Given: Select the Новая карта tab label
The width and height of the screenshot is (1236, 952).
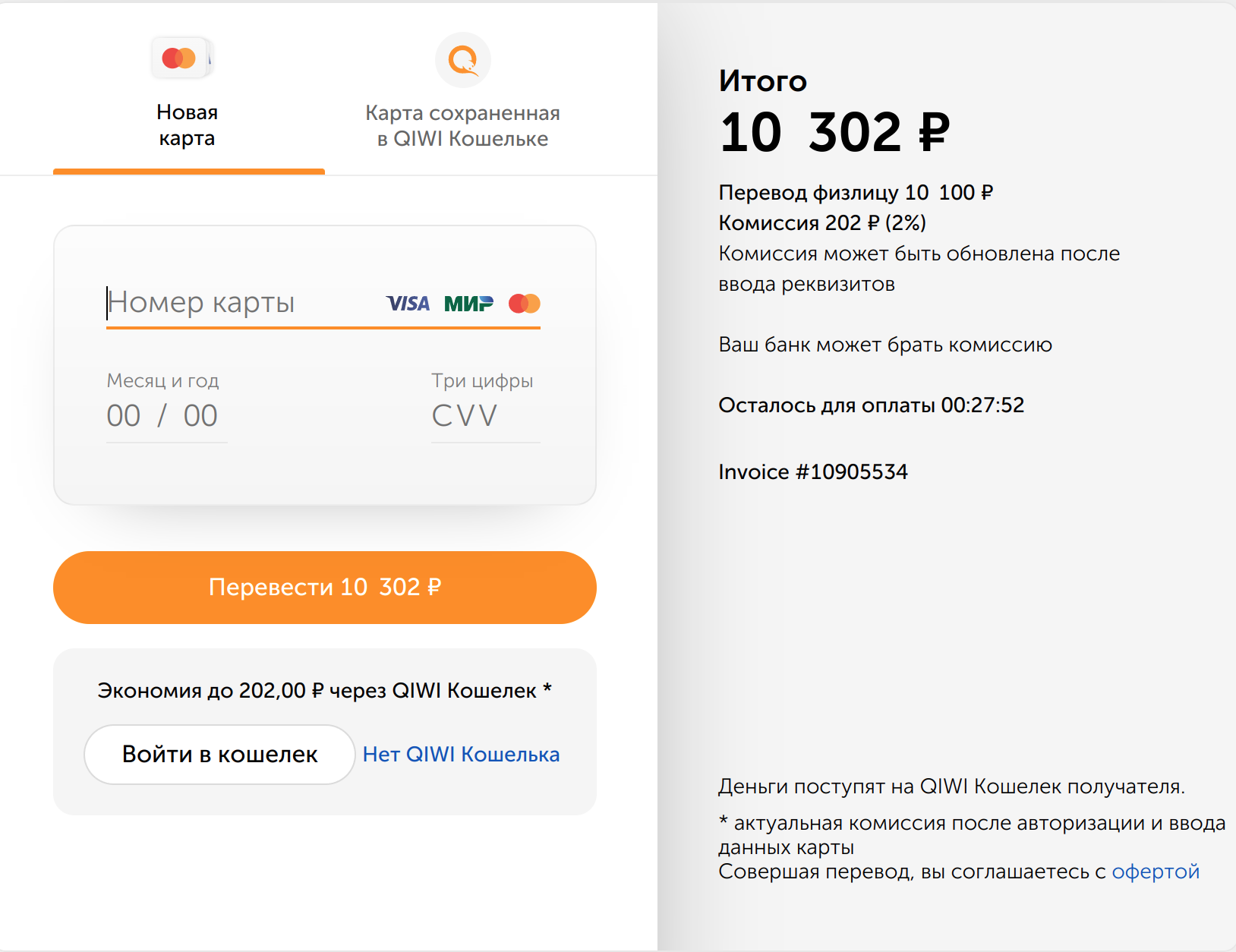Looking at the screenshot, I should tap(188, 125).
